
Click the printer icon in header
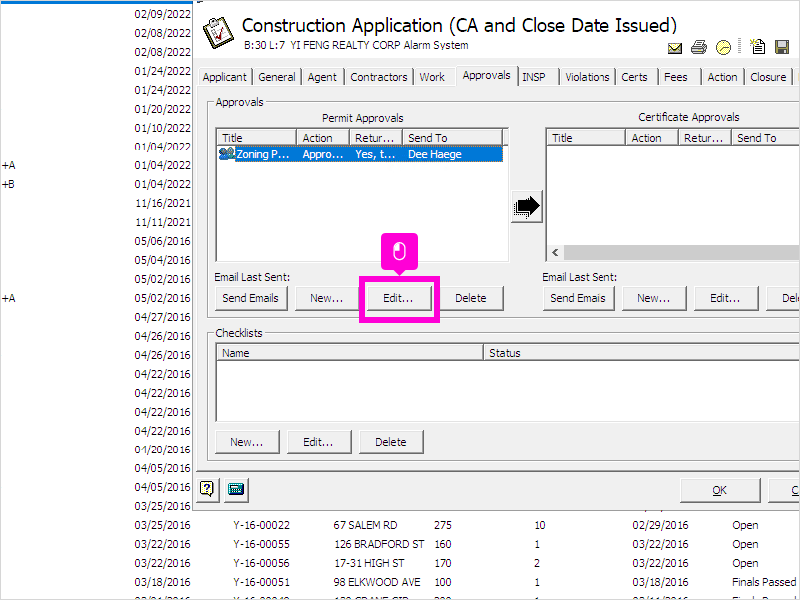(x=698, y=47)
